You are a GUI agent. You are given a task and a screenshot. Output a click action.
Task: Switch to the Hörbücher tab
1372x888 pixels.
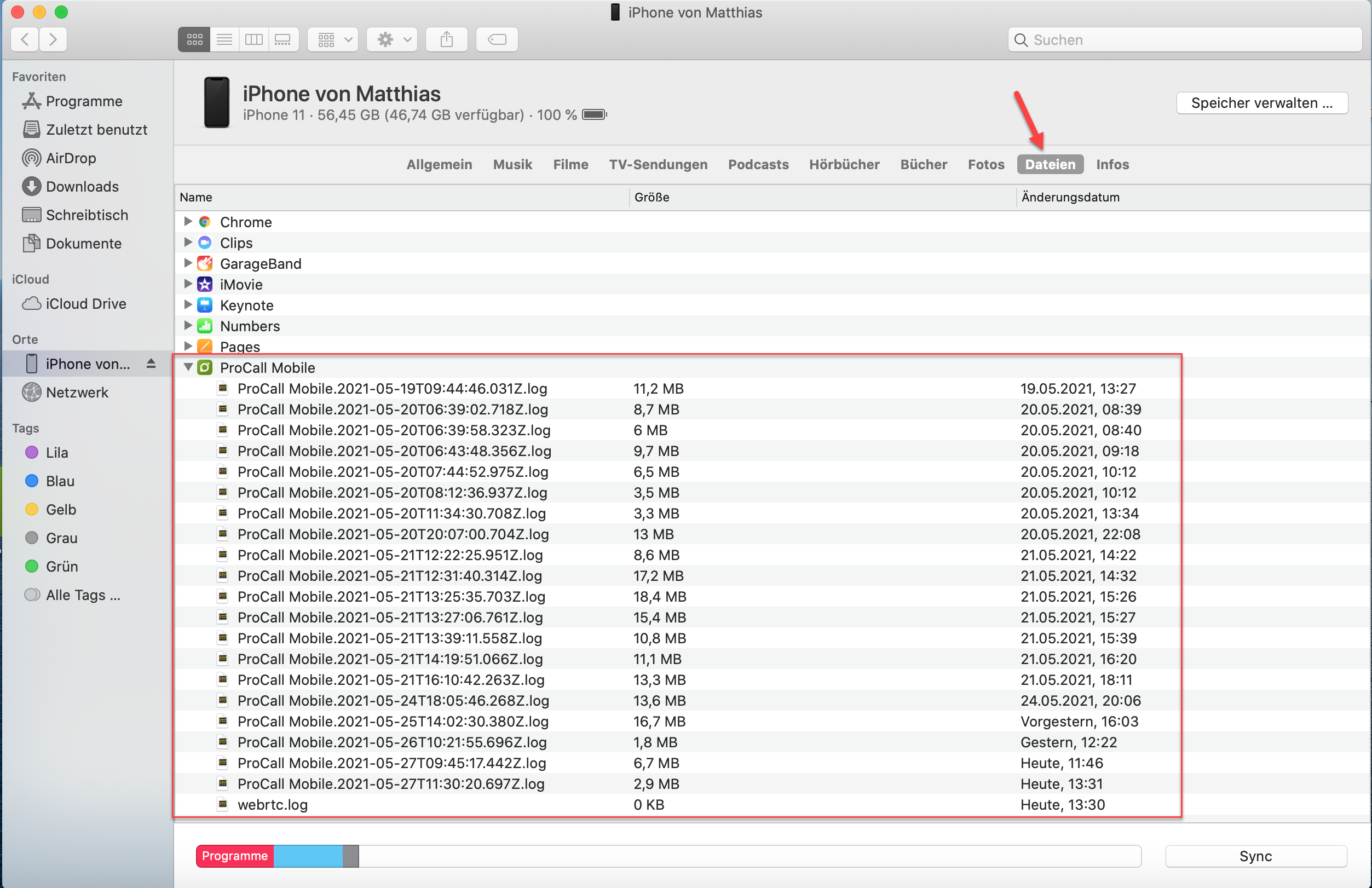[844, 164]
